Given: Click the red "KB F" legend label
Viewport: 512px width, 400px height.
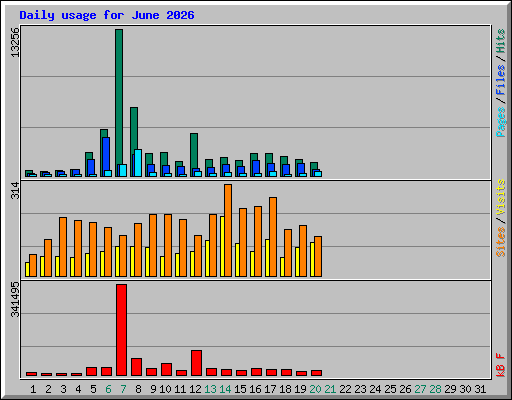Looking at the screenshot, I should tap(501, 365).
